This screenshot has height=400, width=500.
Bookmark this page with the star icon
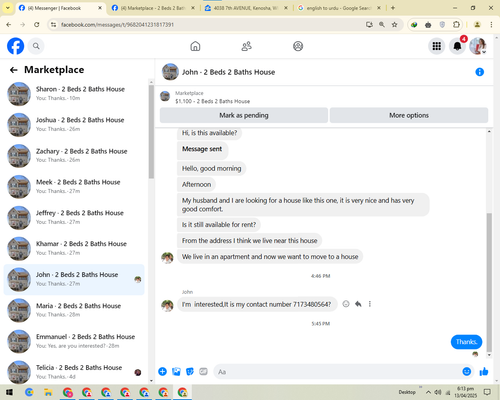point(395,25)
